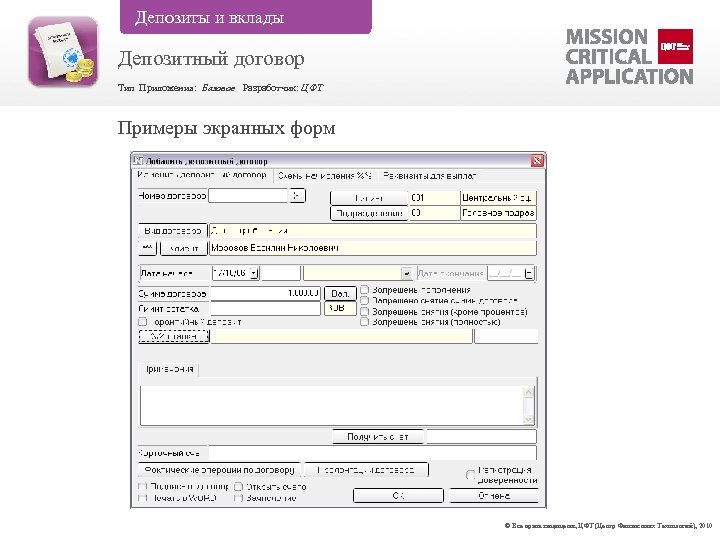Open the Схема начисления %% tab

325,175
